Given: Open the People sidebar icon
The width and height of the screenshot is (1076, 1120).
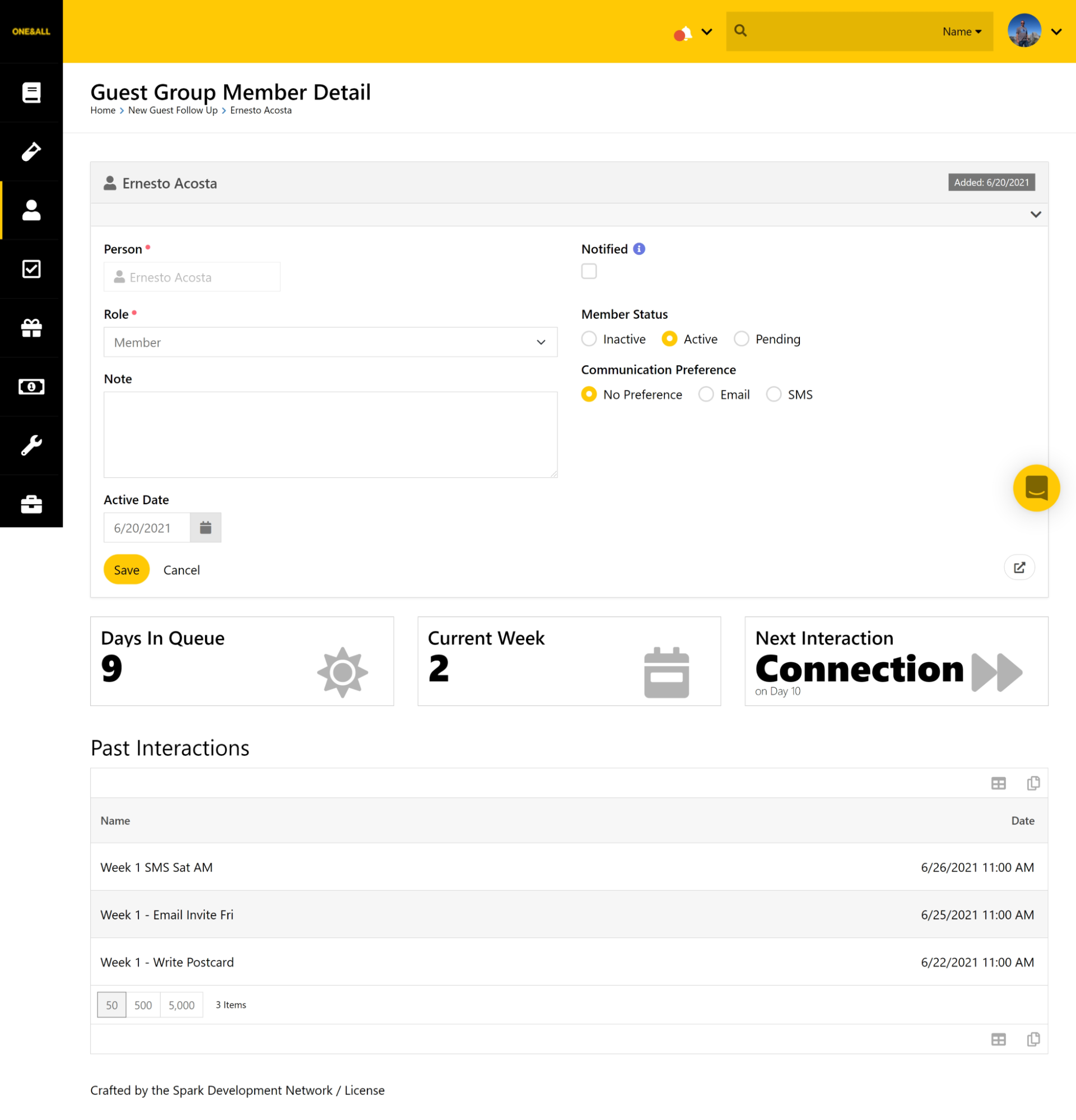Looking at the screenshot, I should click(31, 210).
